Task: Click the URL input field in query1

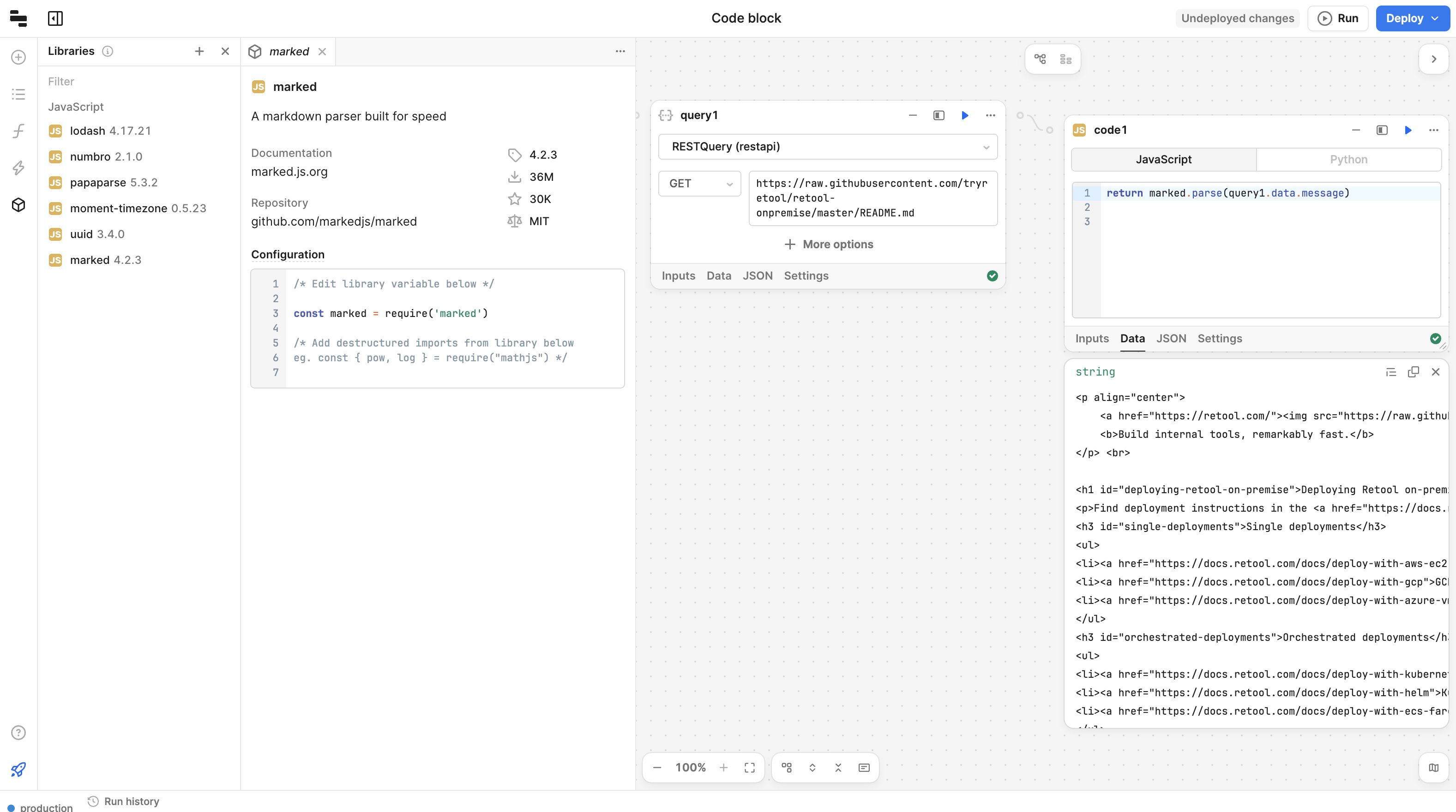Action: pos(871,198)
